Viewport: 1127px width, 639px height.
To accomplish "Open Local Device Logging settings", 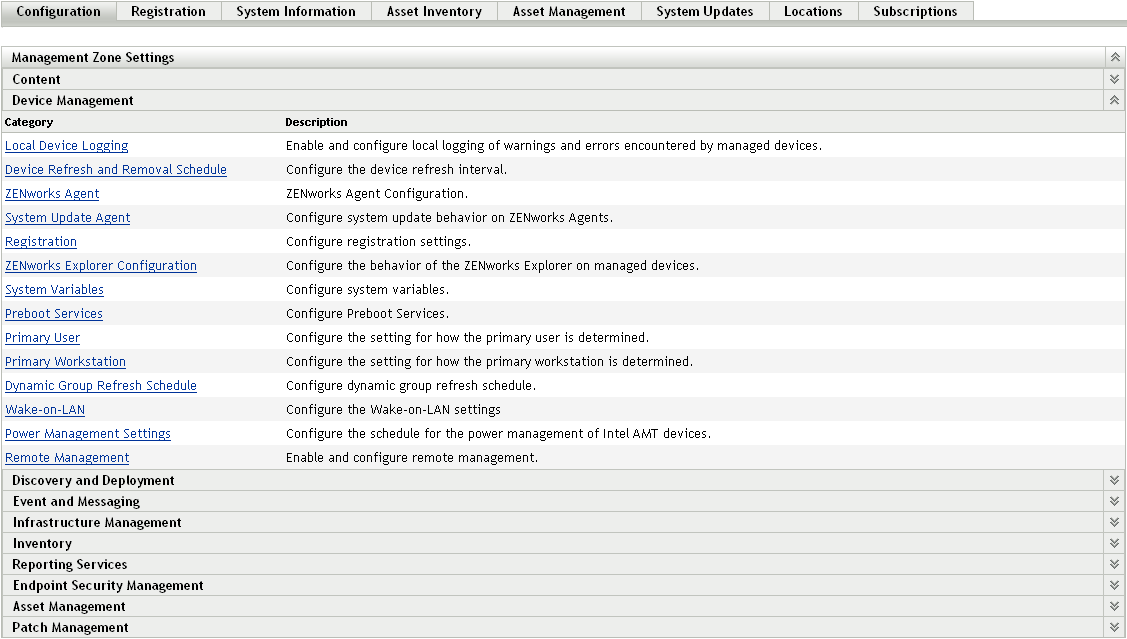I will point(66,145).
